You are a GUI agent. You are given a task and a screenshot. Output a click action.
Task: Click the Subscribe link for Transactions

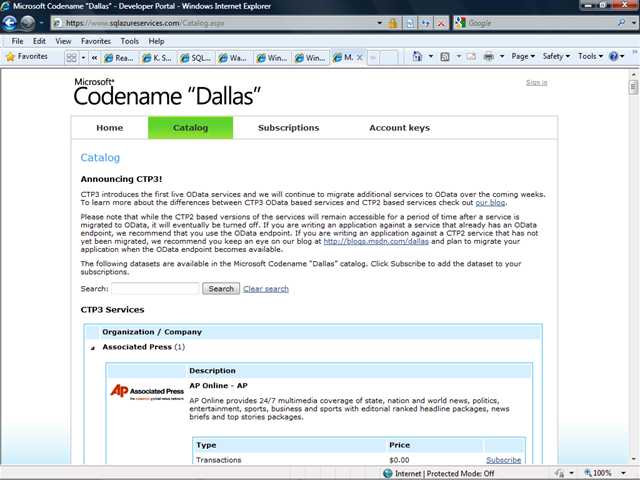click(x=503, y=460)
